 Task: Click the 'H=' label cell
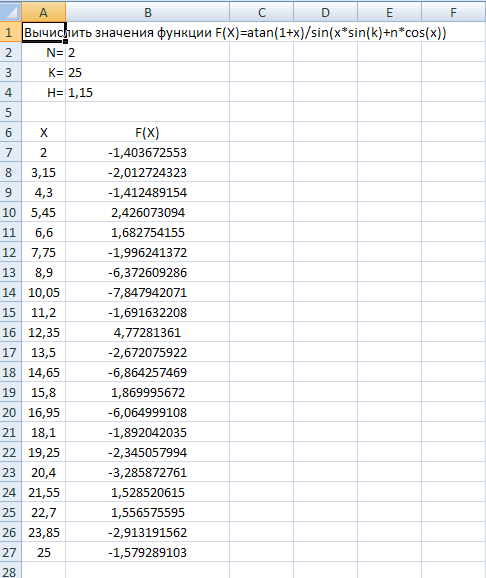click(44, 92)
